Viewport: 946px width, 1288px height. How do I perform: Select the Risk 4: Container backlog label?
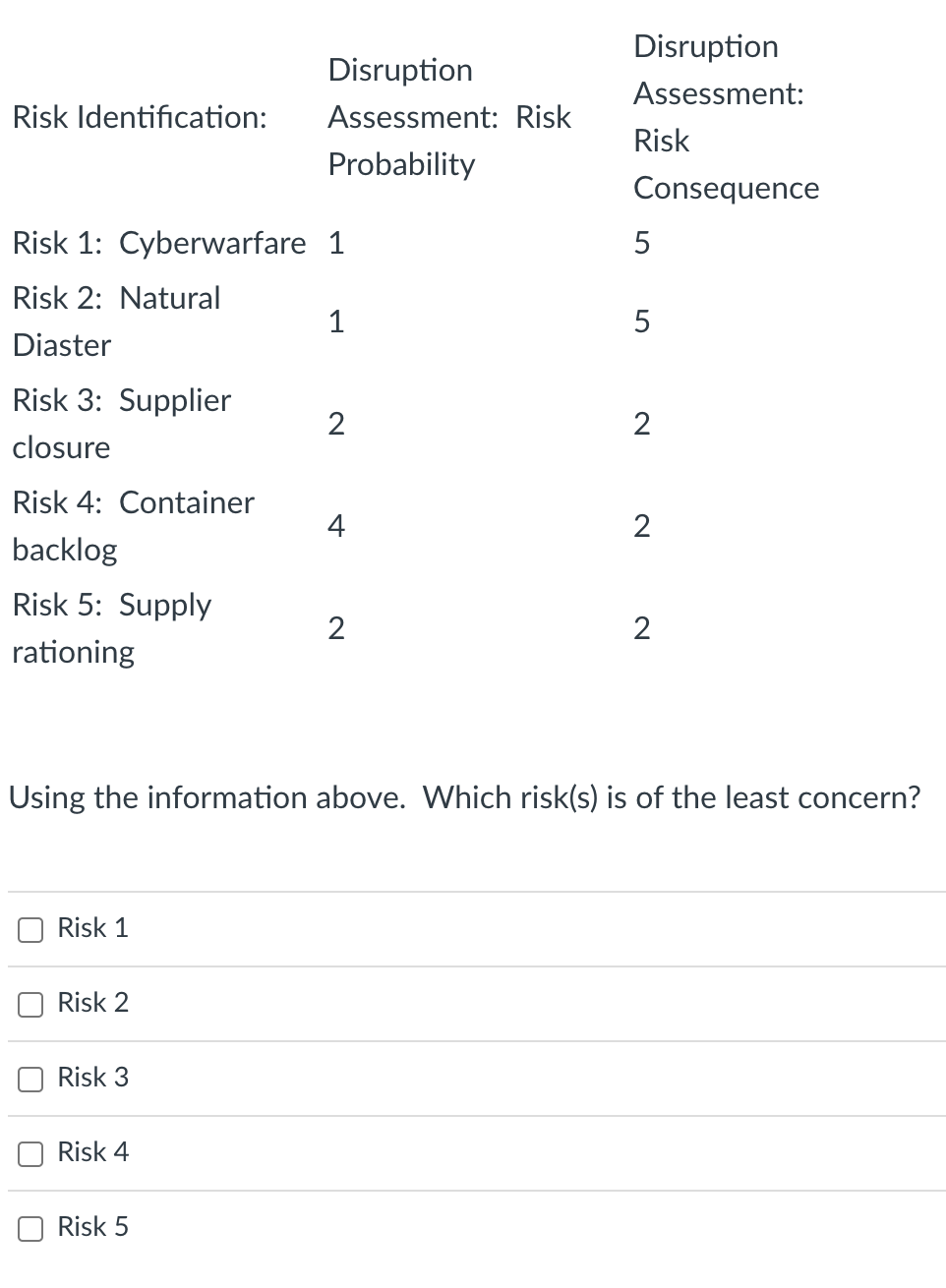[x=133, y=526]
